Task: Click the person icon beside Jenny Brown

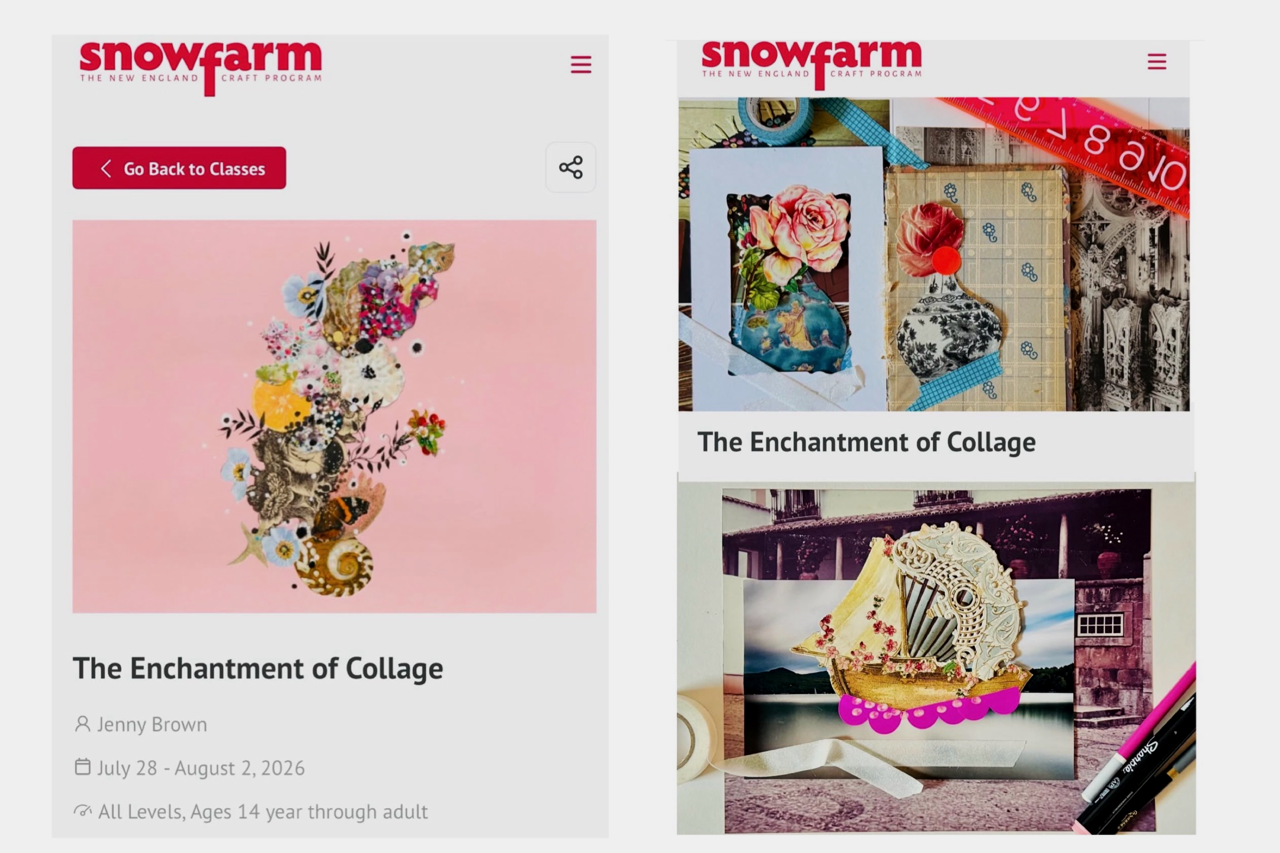Action: pos(82,723)
